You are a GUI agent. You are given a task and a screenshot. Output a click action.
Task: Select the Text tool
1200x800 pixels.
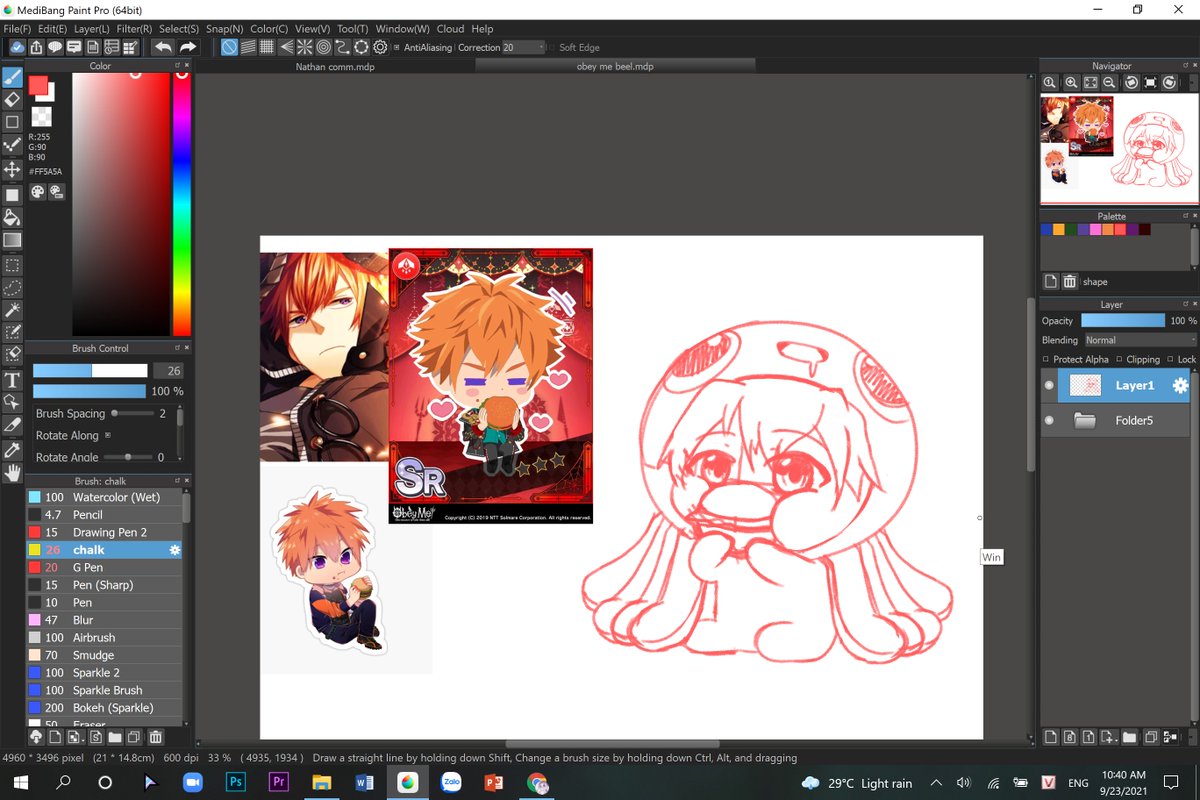click(x=12, y=380)
